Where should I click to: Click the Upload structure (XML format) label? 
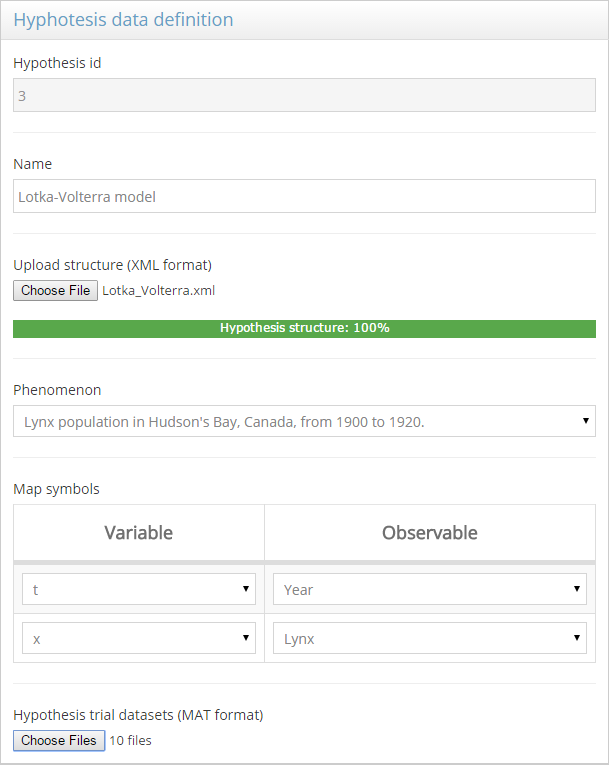coord(112,265)
